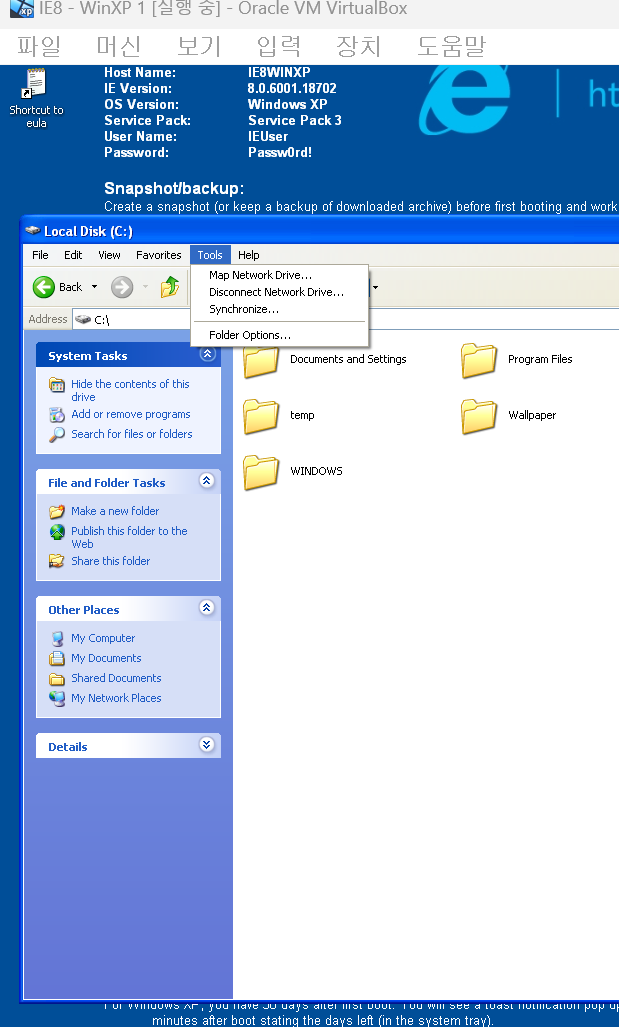Open My Documents link in Other Places
The height and width of the screenshot is (1027, 619).
click(106, 658)
